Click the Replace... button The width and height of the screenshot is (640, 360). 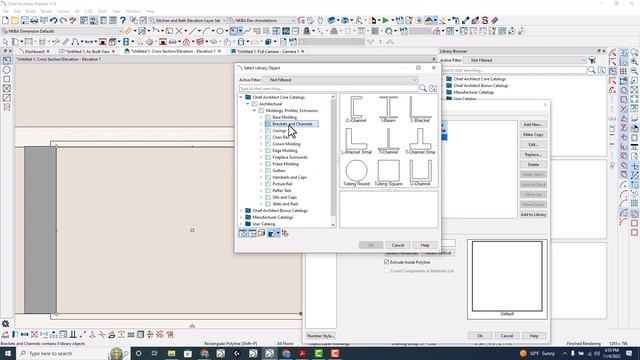tap(533, 154)
